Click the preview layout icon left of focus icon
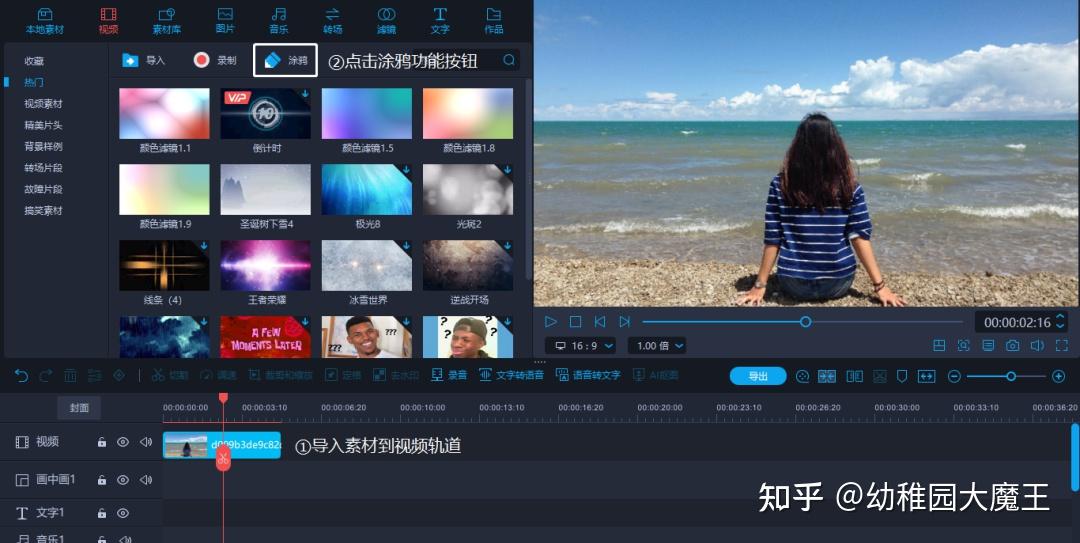Screen dimensions: 1080x543 [939, 346]
